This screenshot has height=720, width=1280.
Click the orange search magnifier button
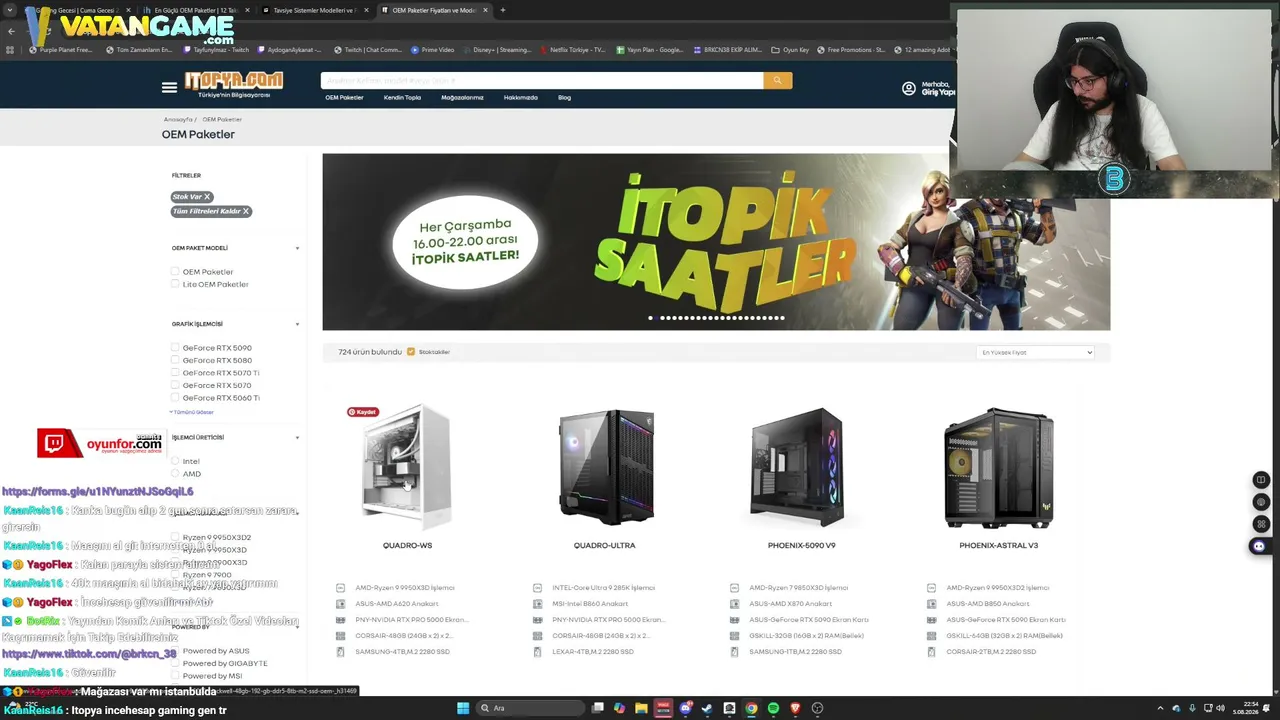coord(777,80)
